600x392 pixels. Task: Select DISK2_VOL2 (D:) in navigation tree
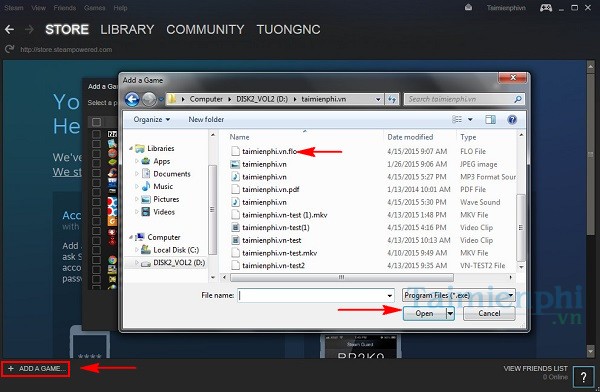(x=179, y=263)
